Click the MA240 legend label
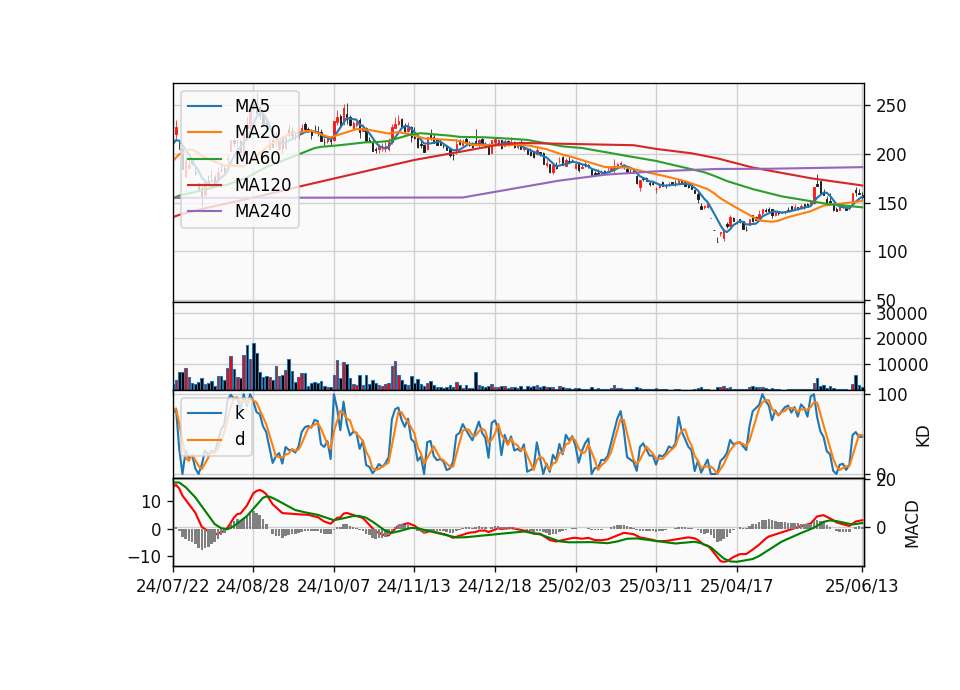Screen dimensions: 960x690 click(263, 211)
